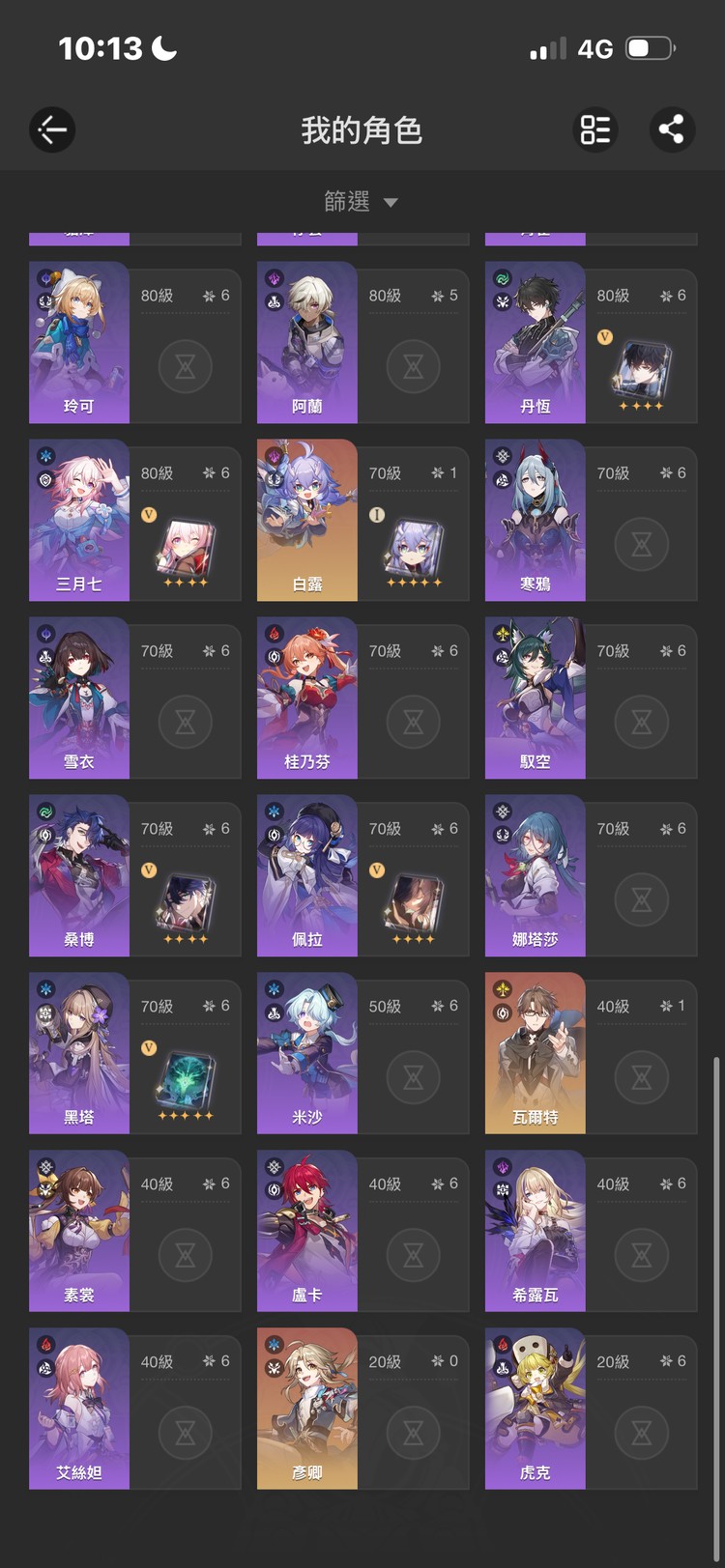Select 三月七's light cone thumbnail
The image size is (725, 1568).
pos(186,550)
